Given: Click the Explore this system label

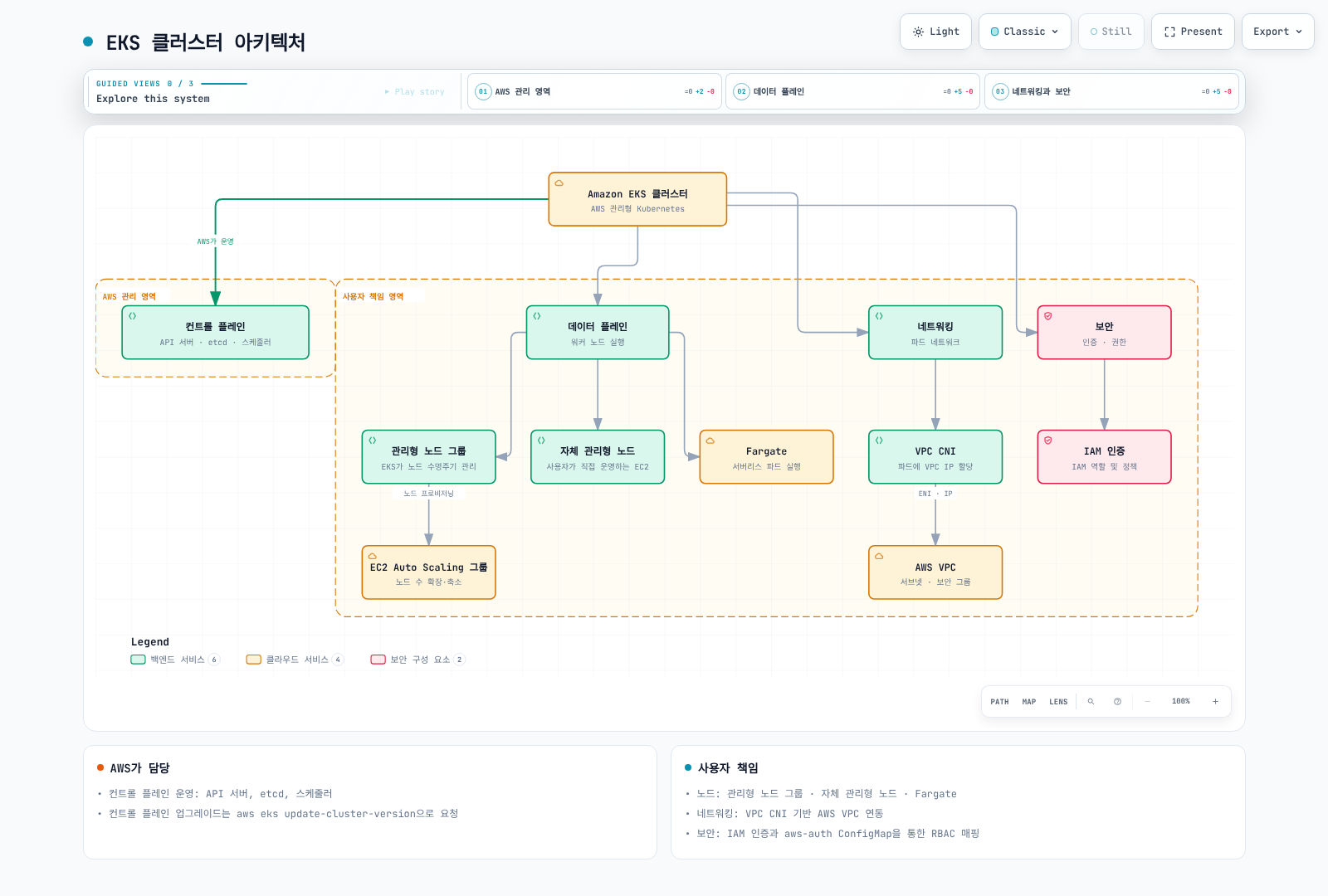Looking at the screenshot, I should point(153,99).
